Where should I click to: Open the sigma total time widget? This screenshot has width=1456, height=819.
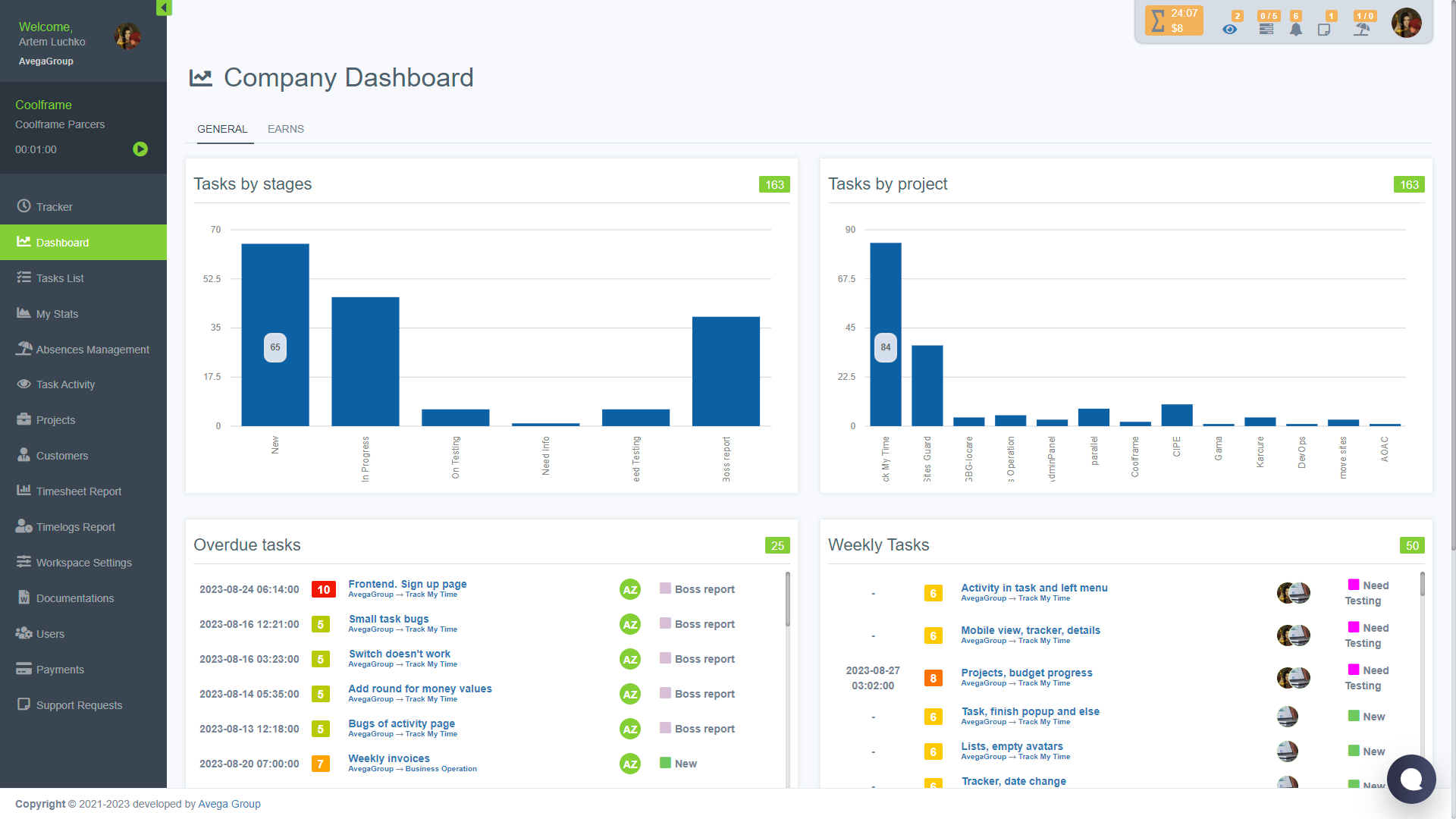click(1173, 20)
